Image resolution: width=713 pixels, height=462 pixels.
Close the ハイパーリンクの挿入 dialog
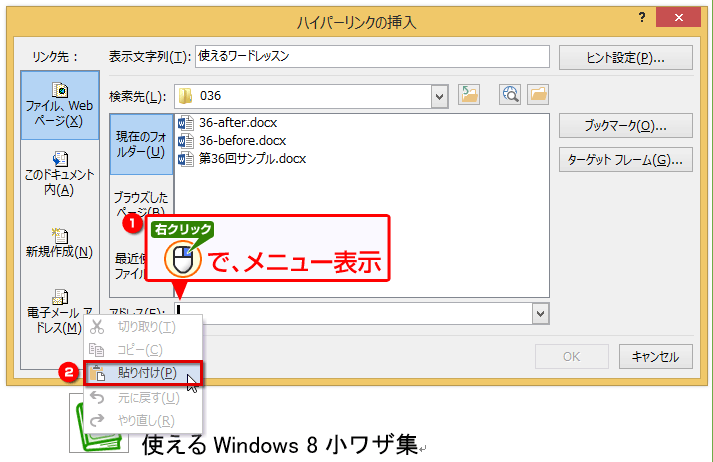point(678,18)
